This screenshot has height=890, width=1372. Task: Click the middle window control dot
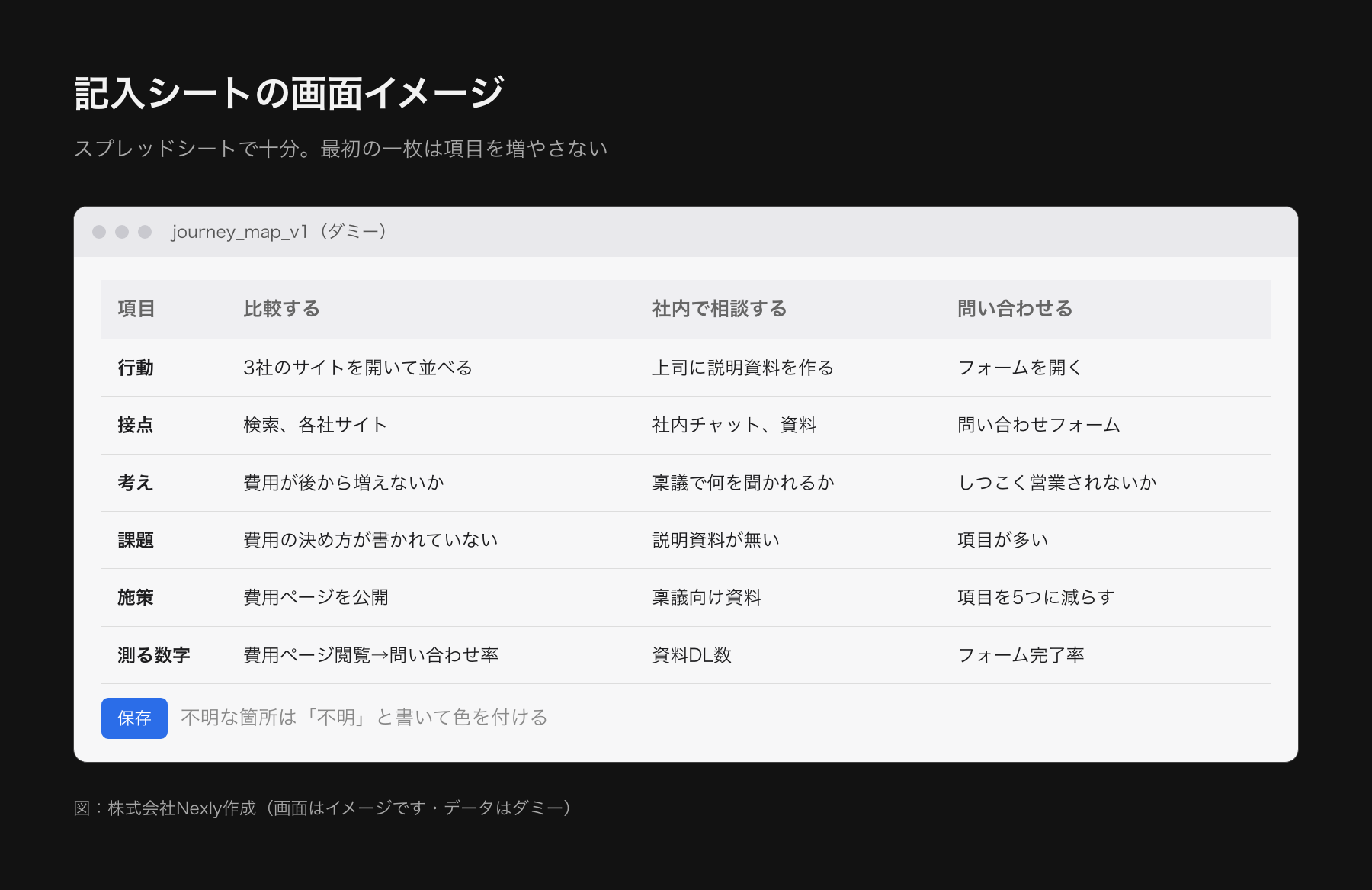pyautogui.click(x=122, y=232)
